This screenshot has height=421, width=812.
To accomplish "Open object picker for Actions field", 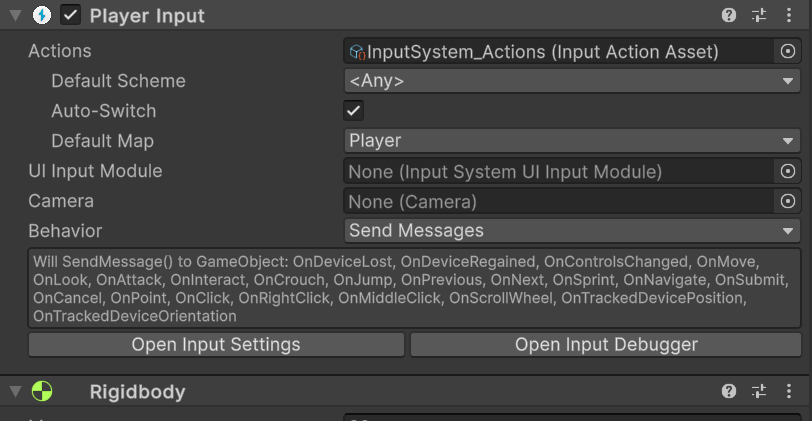I will tap(788, 51).
